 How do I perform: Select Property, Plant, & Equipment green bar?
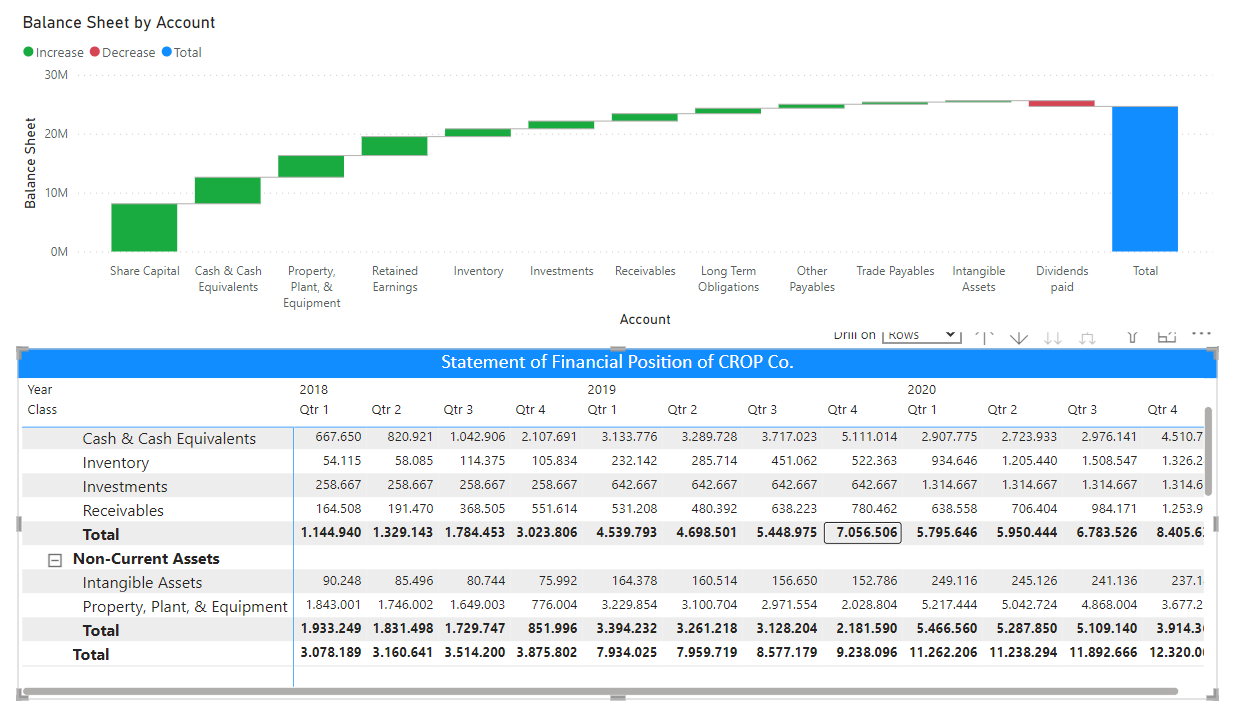click(x=311, y=167)
